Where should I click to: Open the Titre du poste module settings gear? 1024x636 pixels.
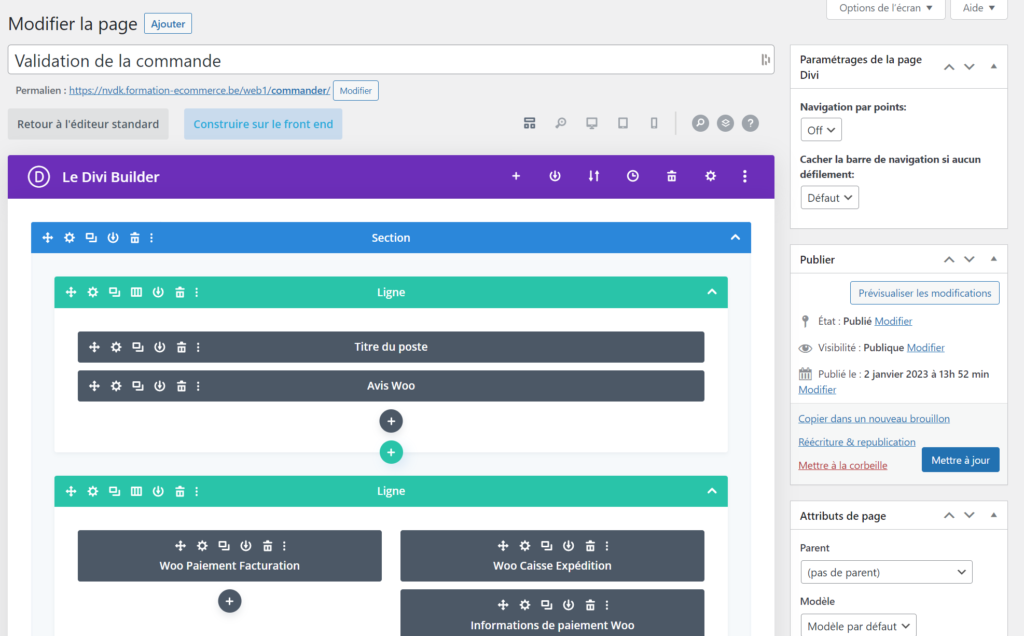coord(116,347)
